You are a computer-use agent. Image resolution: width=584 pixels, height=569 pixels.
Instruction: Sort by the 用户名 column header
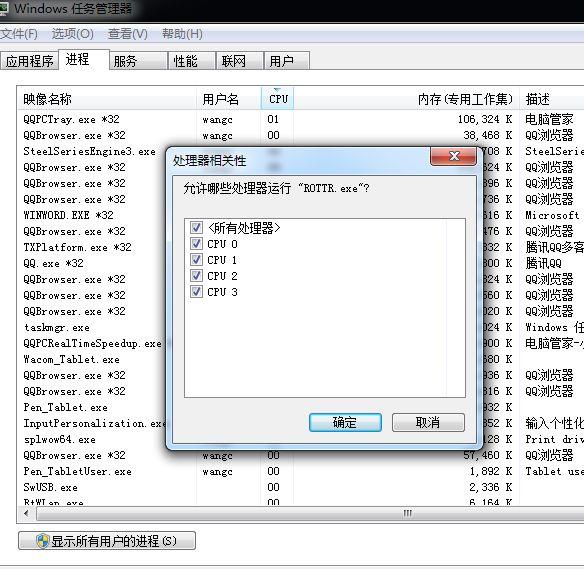click(x=229, y=99)
